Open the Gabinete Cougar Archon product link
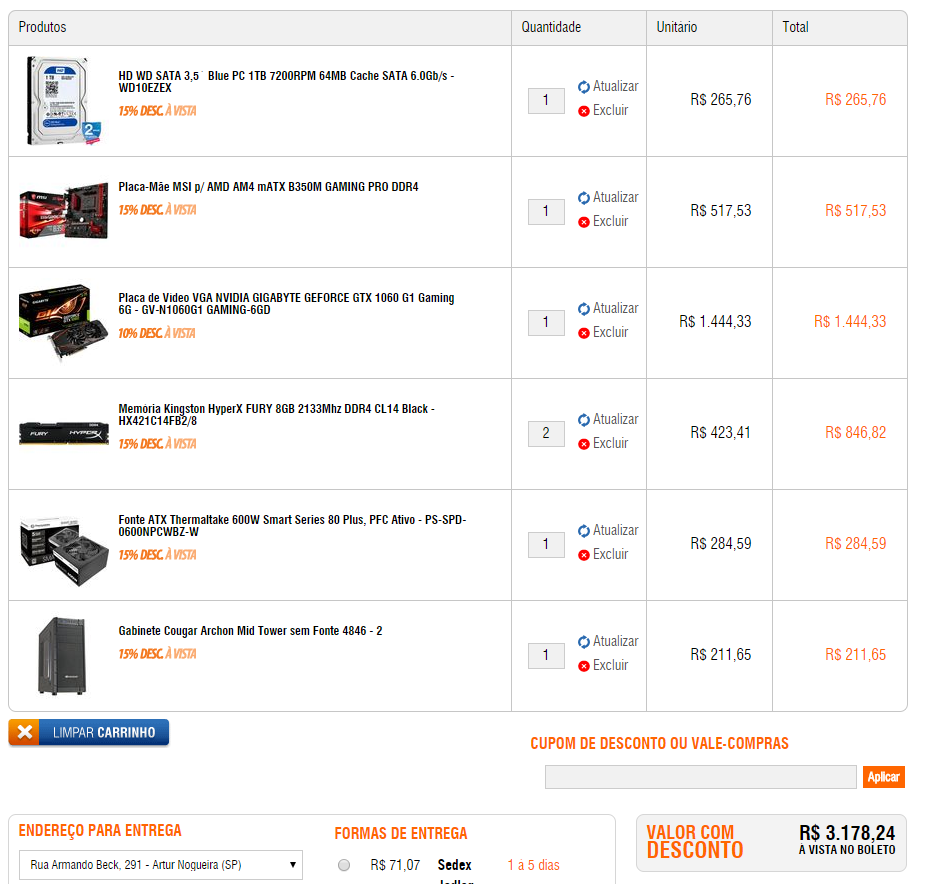The image size is (938, 884). tap(250, 631)
